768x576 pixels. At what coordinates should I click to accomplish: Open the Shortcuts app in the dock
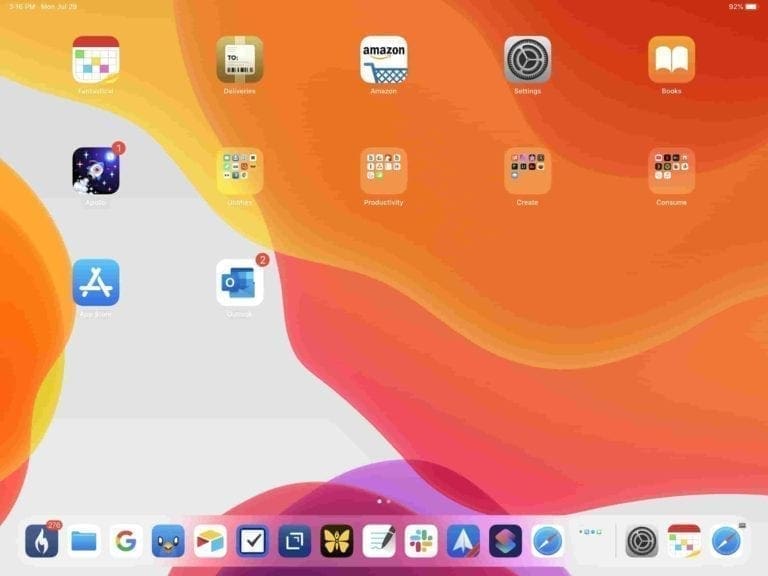pos(505,541)
